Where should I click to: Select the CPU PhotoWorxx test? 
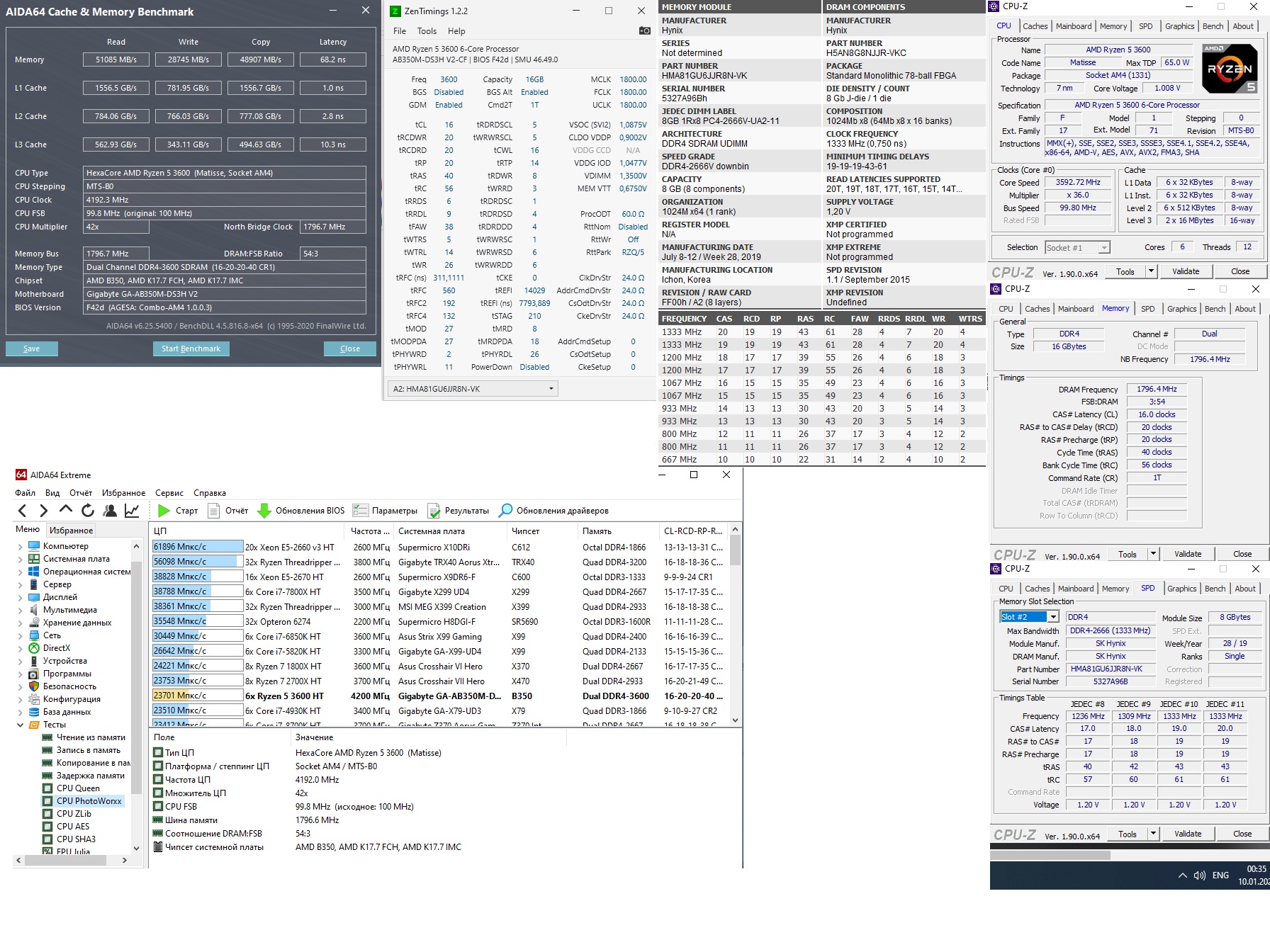[x=82, y=801]
